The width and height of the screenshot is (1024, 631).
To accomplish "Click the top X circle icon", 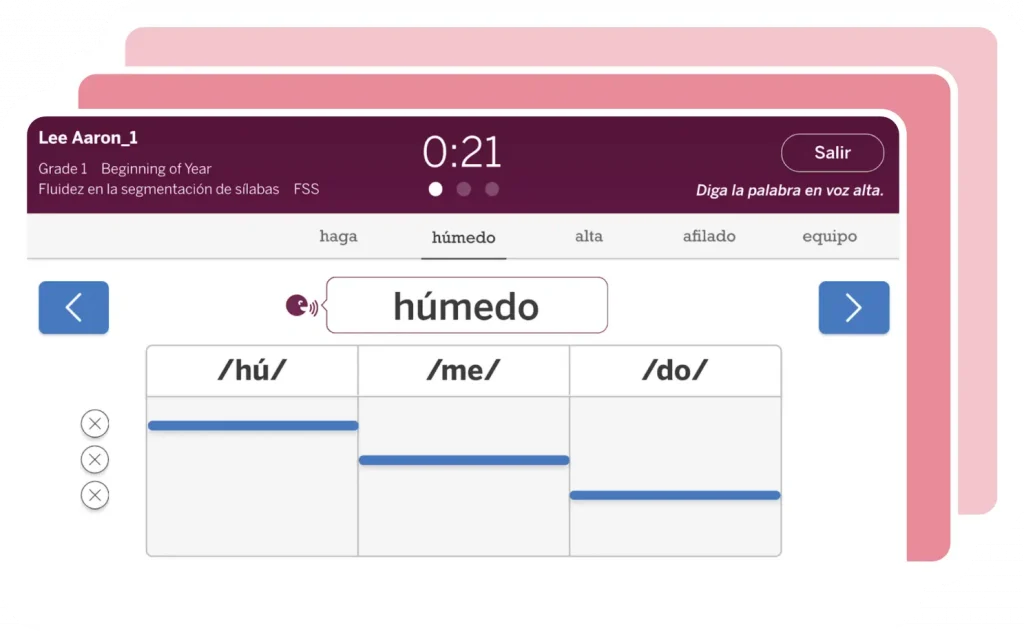I will pyautogui.click(x=95, y=424).
